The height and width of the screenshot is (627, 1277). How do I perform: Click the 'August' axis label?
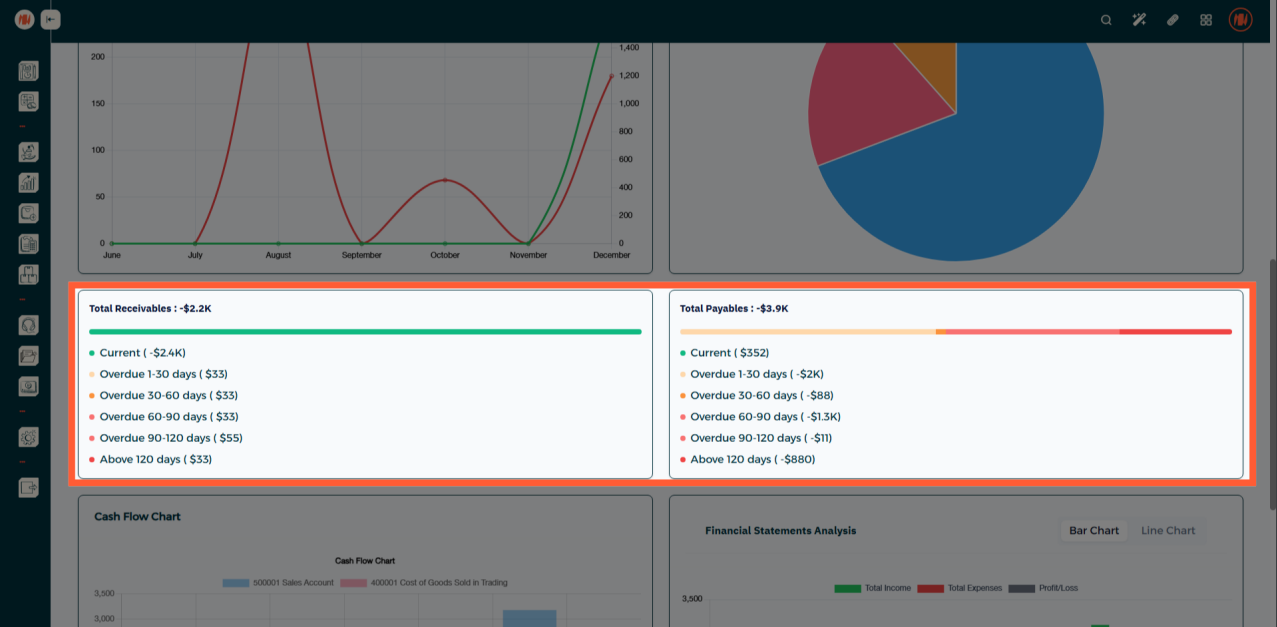[278, 255]
